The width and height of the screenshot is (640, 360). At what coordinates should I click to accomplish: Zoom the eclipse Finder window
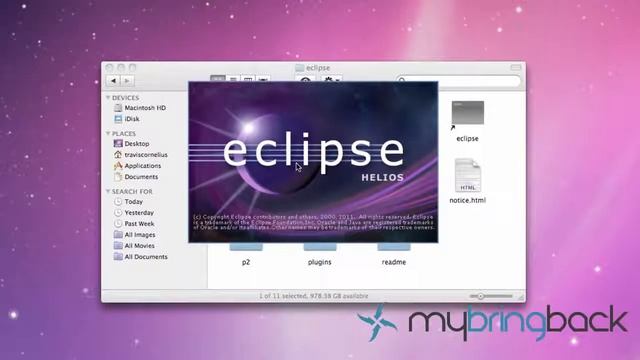tap(132, 67)
